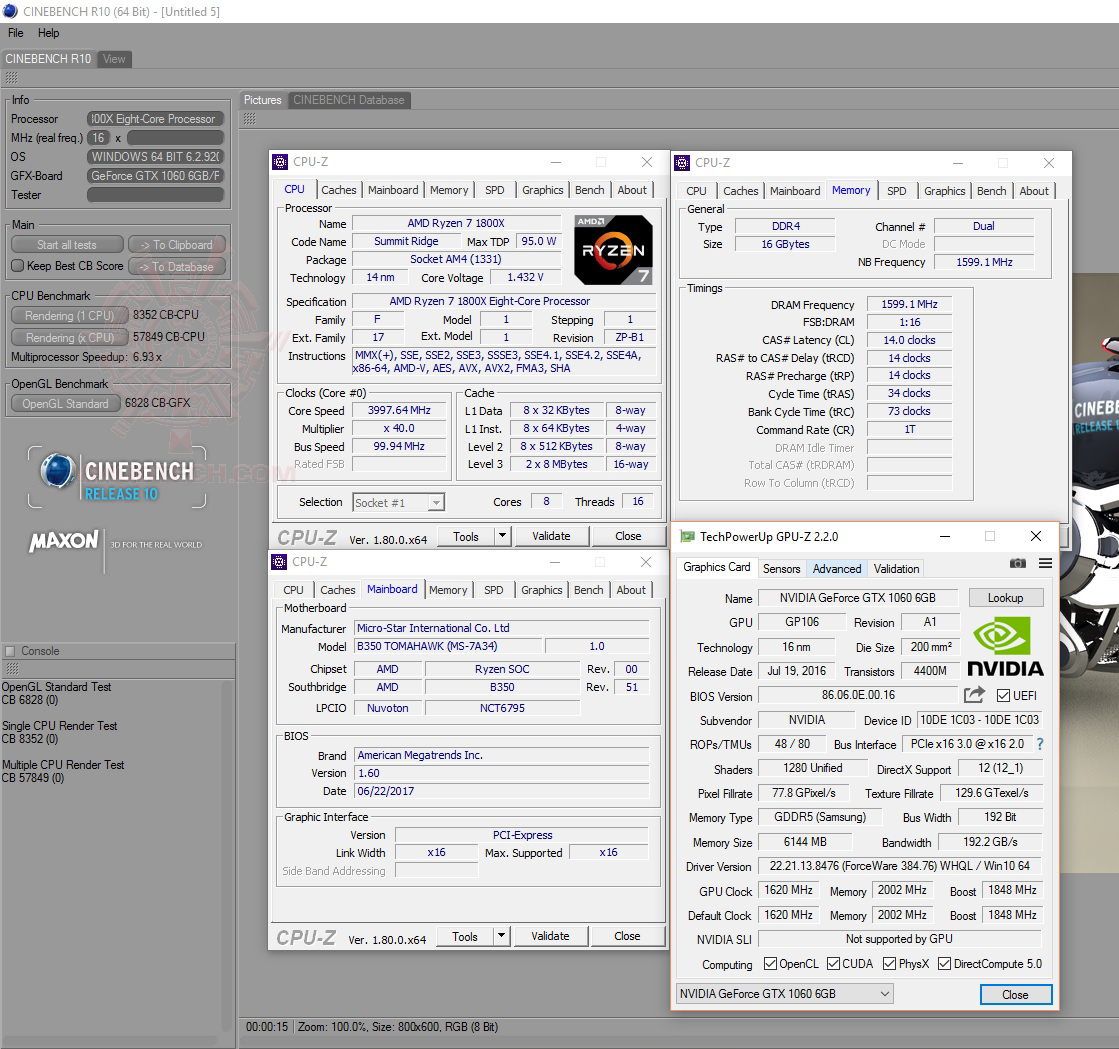Open the Caches tab in the top-left CPU-Z window
Image resolution: width=1119 pixels, height=1049 pixels.
[x=338, y=190]
